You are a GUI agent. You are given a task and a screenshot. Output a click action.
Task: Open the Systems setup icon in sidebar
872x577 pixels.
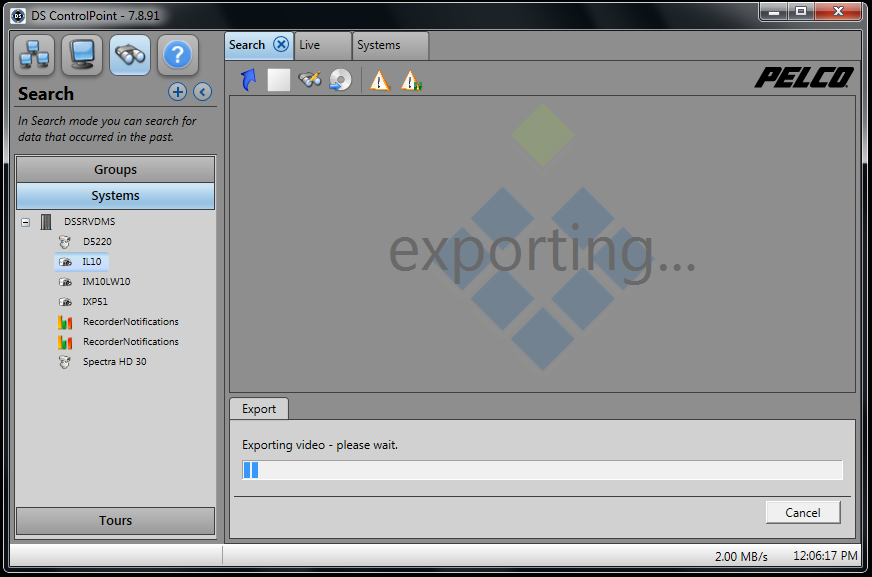click(x=34, y=55)
